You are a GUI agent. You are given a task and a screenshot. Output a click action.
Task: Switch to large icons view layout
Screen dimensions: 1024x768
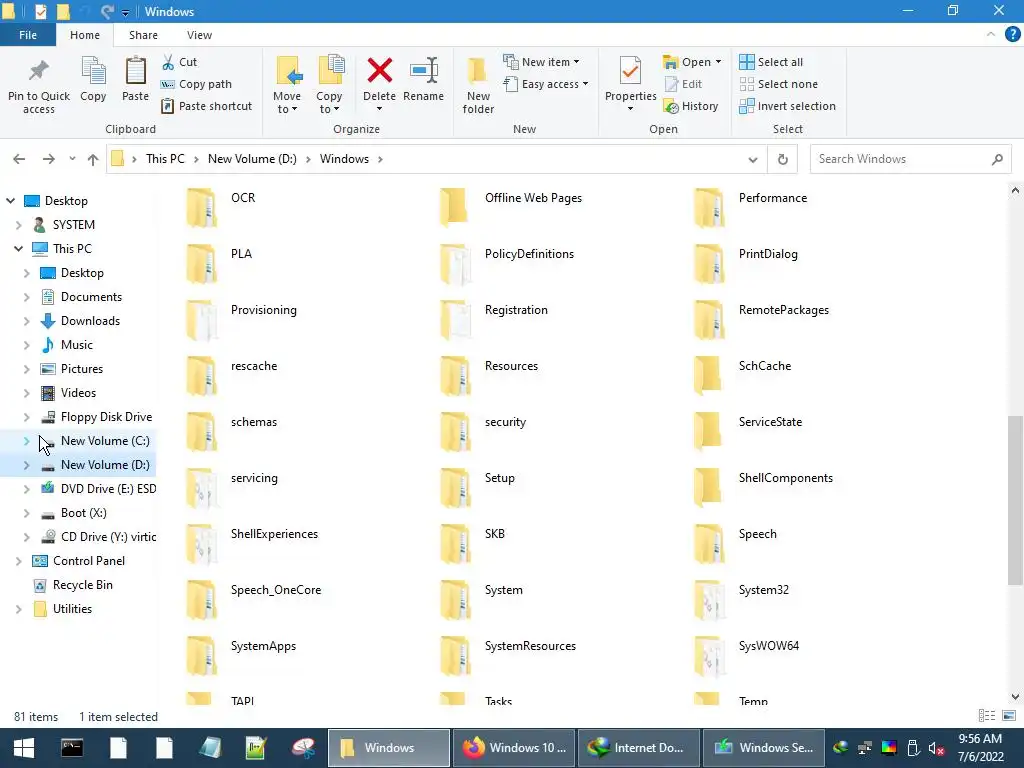[1009, 716]
